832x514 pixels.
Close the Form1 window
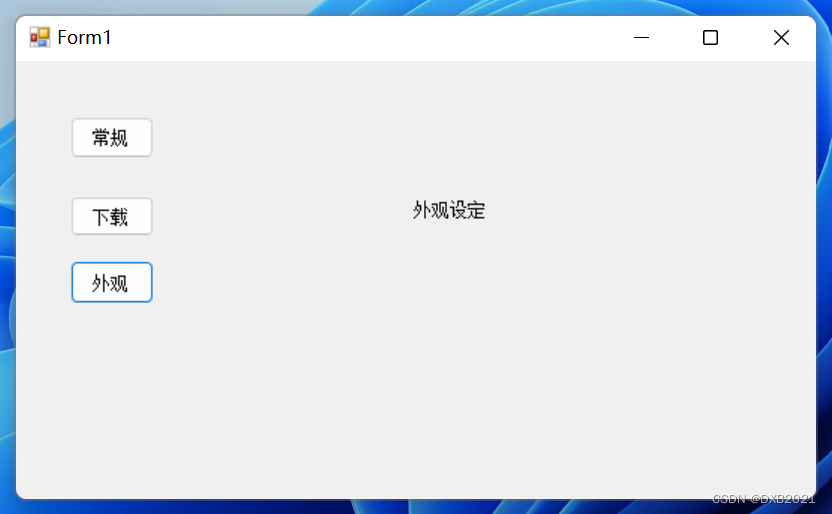[781, 38]
